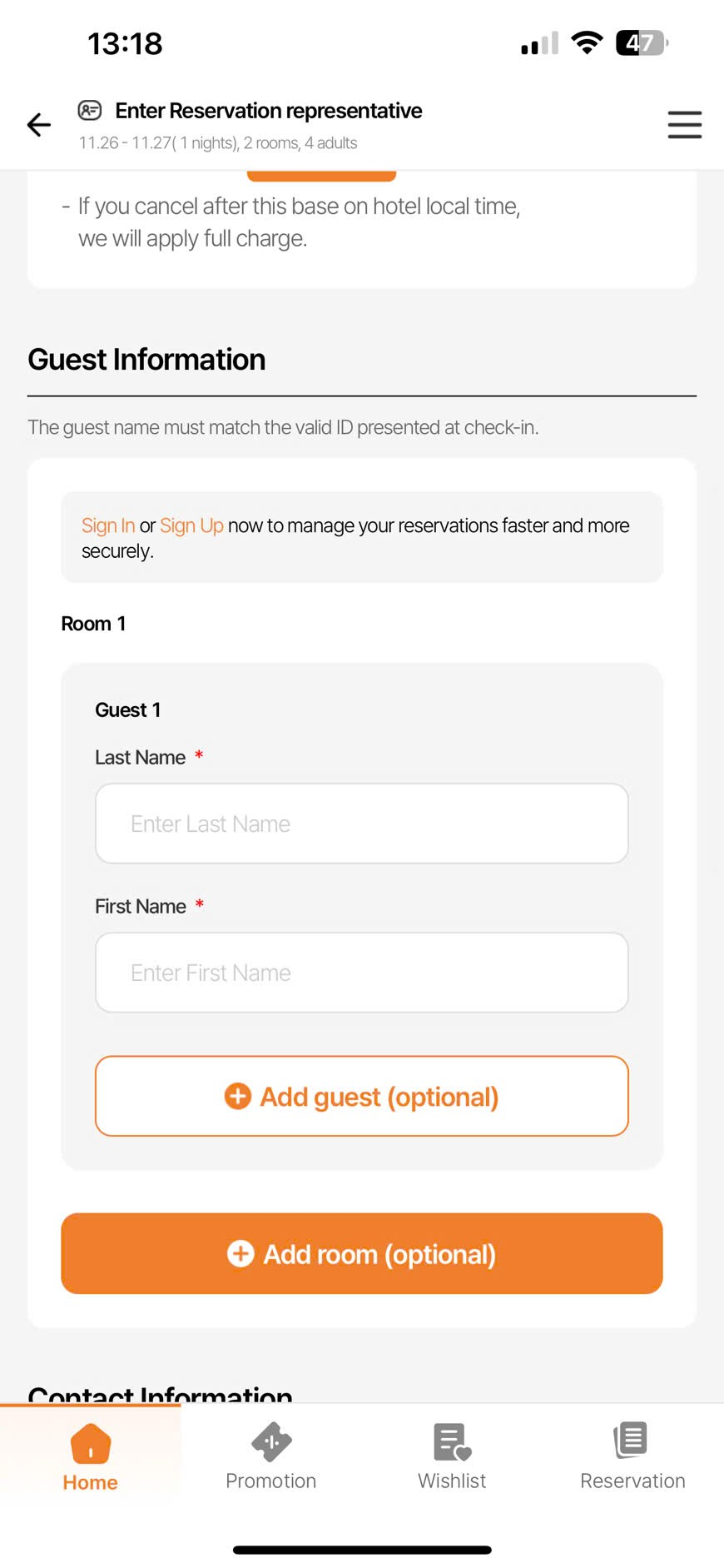Click the Sign Up link
The width and height of the screenshot is (724, 1568).
[x=191, y=525]
